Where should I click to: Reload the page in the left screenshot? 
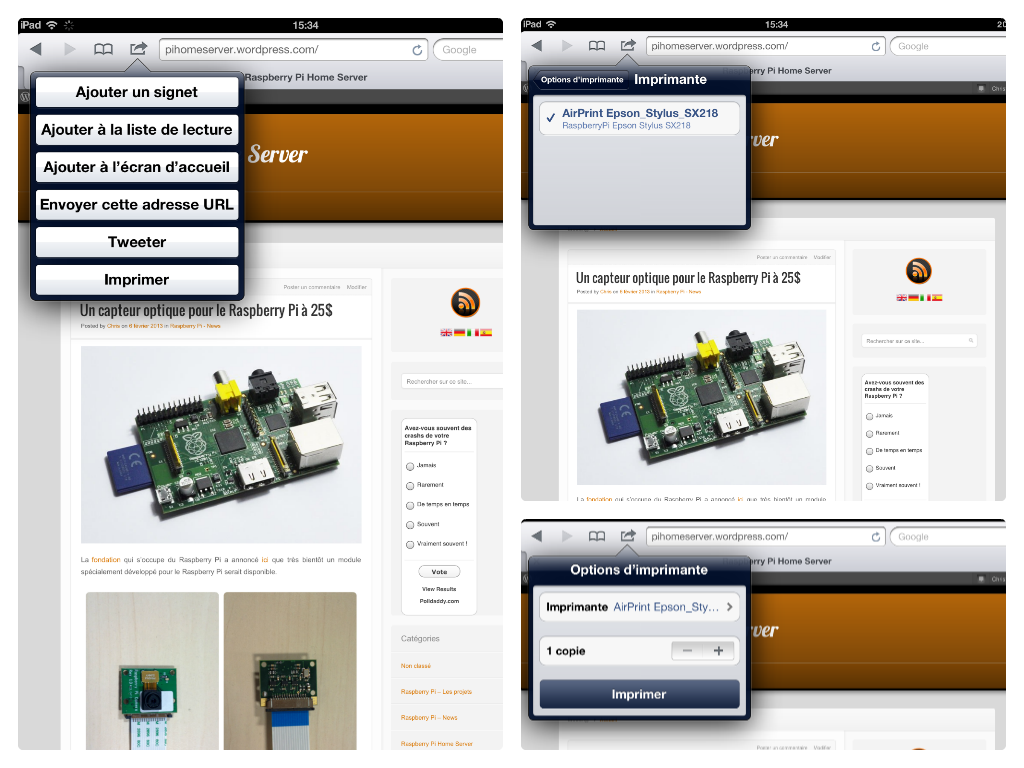(x=417, y=50)
